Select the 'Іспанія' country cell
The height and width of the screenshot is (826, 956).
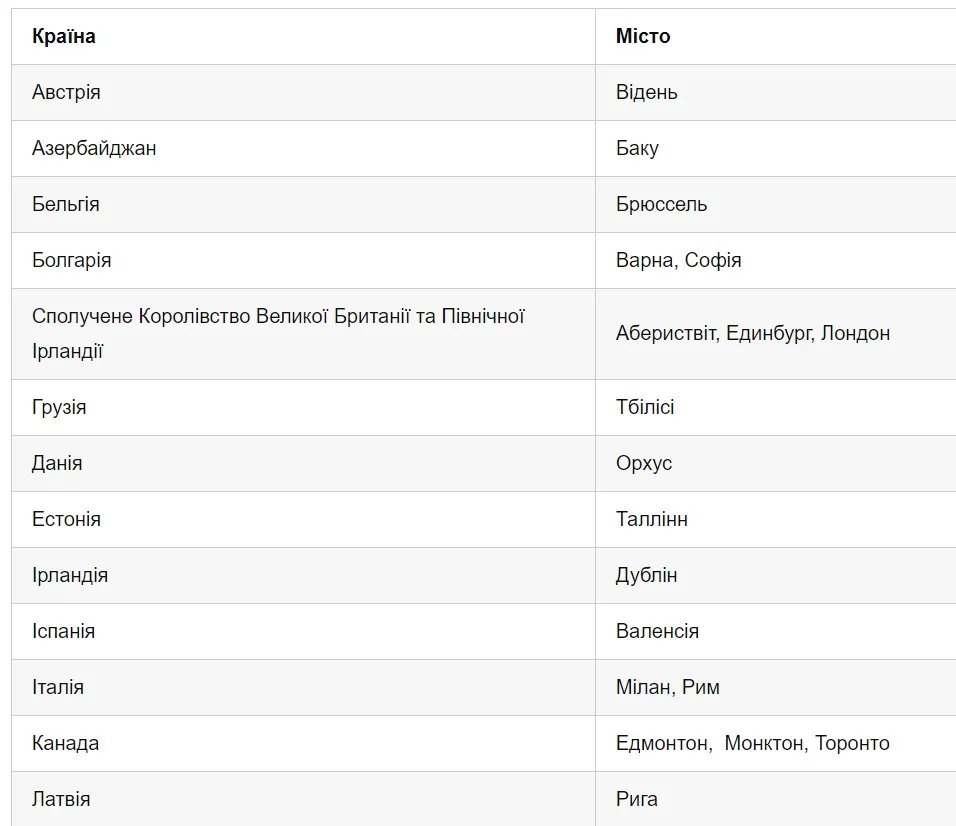coord(63,631)
